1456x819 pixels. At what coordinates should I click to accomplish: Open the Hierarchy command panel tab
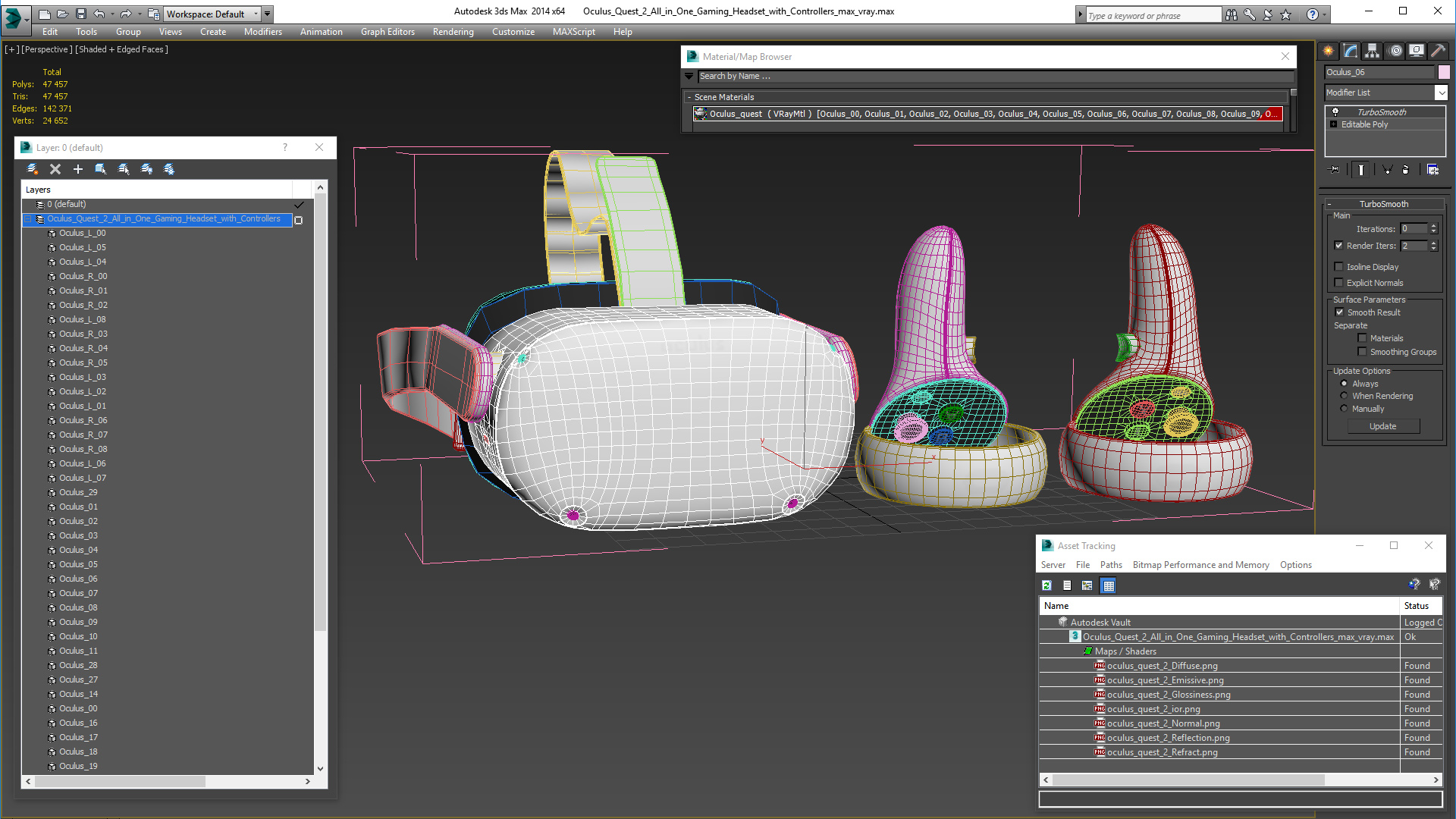point(1372,51)
